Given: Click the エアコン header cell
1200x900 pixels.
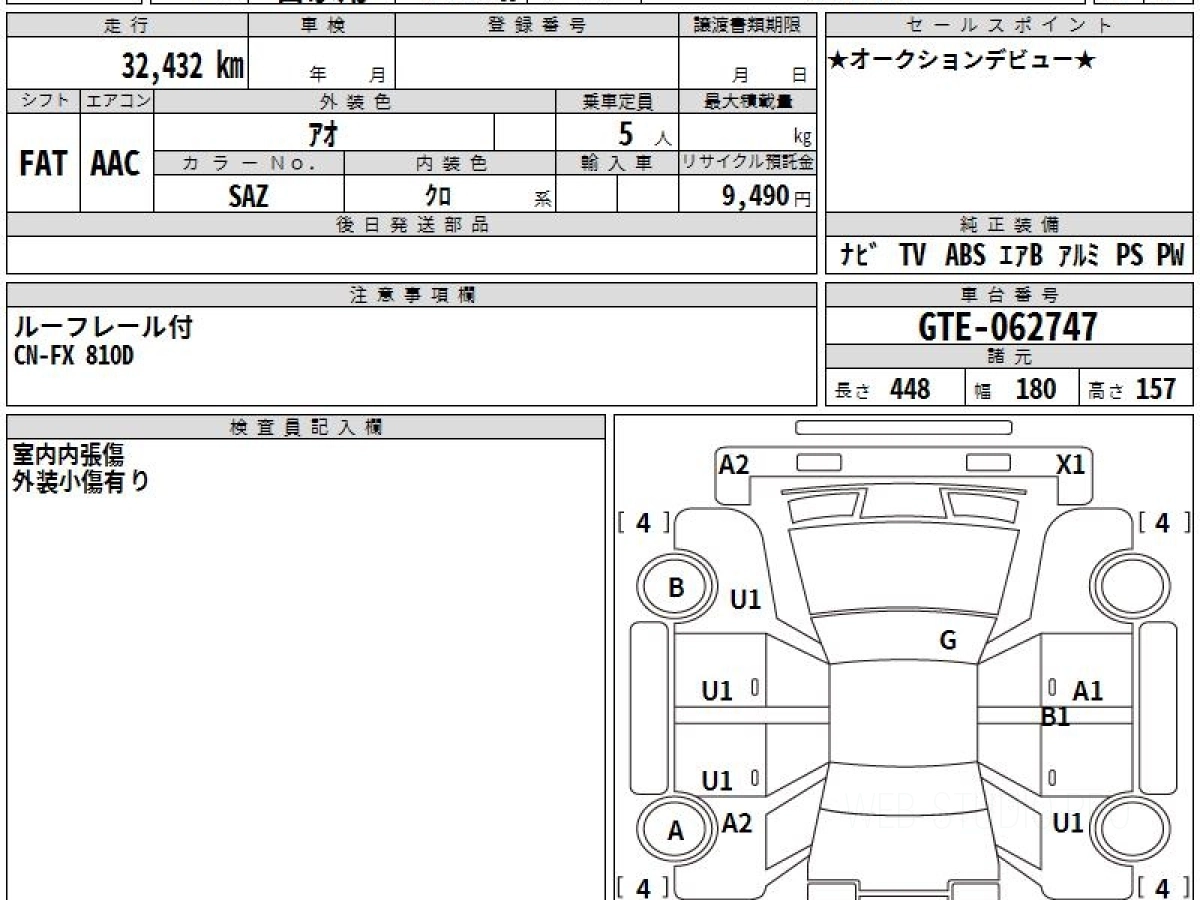Looking at the screenshot, I should pos(117,101).
